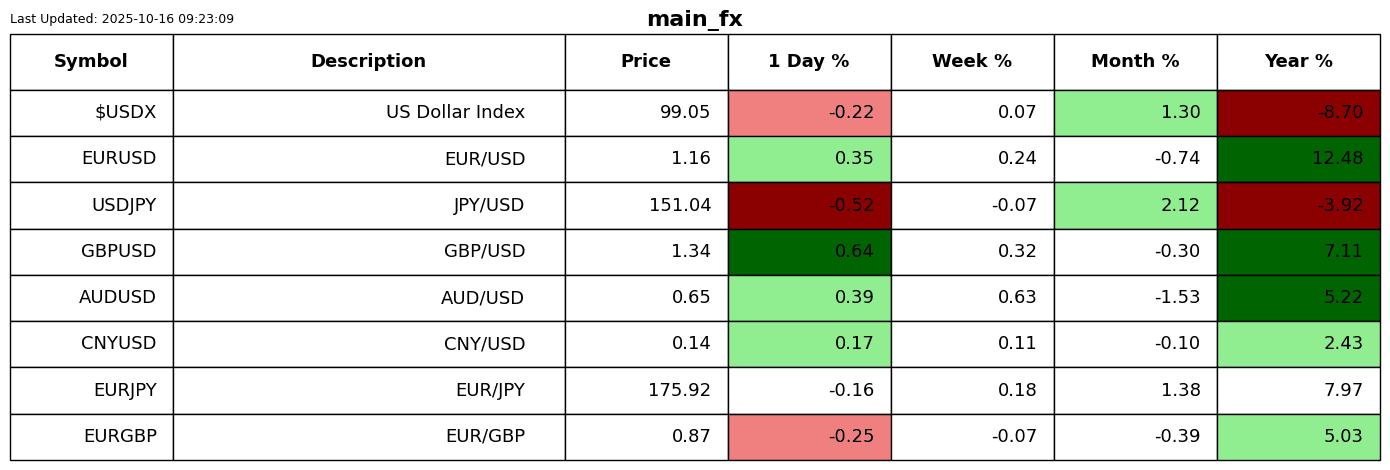
Task: Click the 1 Day % header
Action: tap(809, 62)
